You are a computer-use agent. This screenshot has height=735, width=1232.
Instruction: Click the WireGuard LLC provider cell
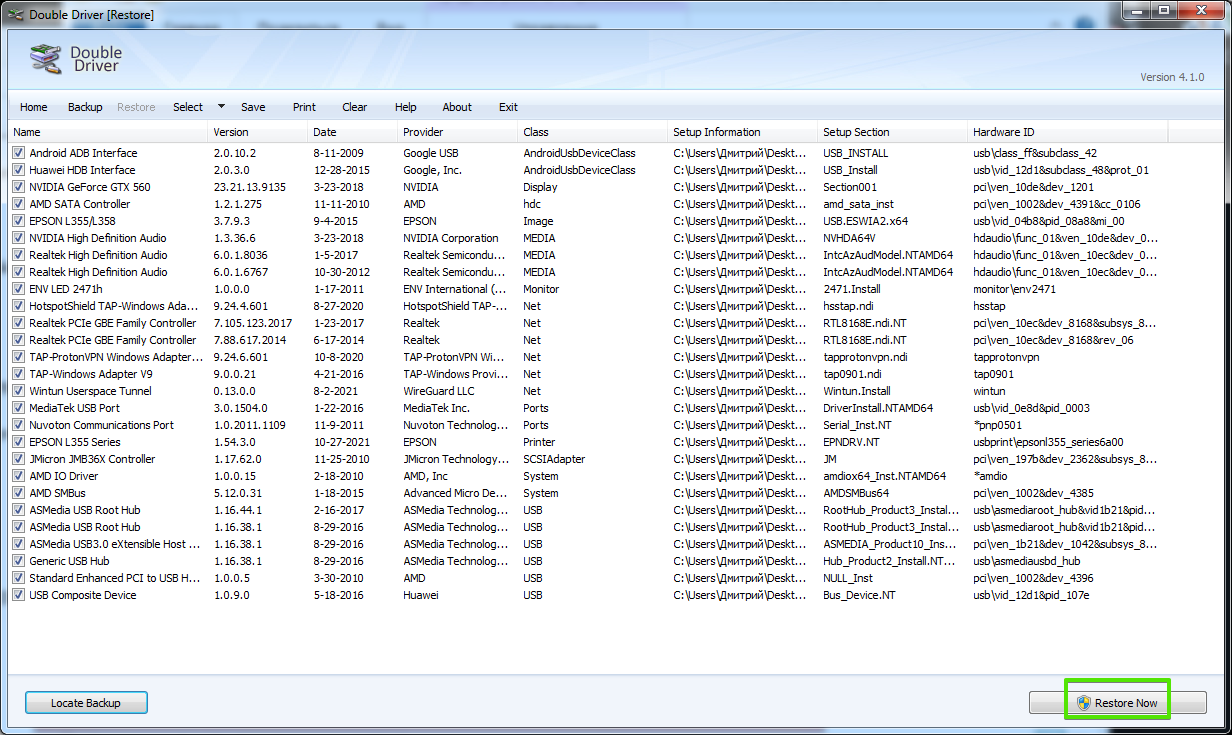point(439,391)
